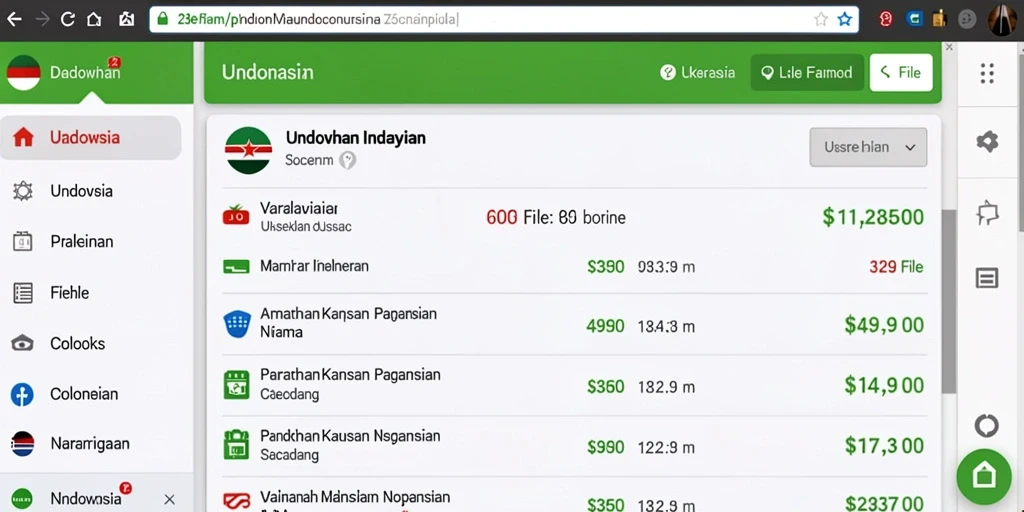The image size is (1024, 512).
Task: Click the Varalaviaiar row red icon
Action: pos(236,215)
